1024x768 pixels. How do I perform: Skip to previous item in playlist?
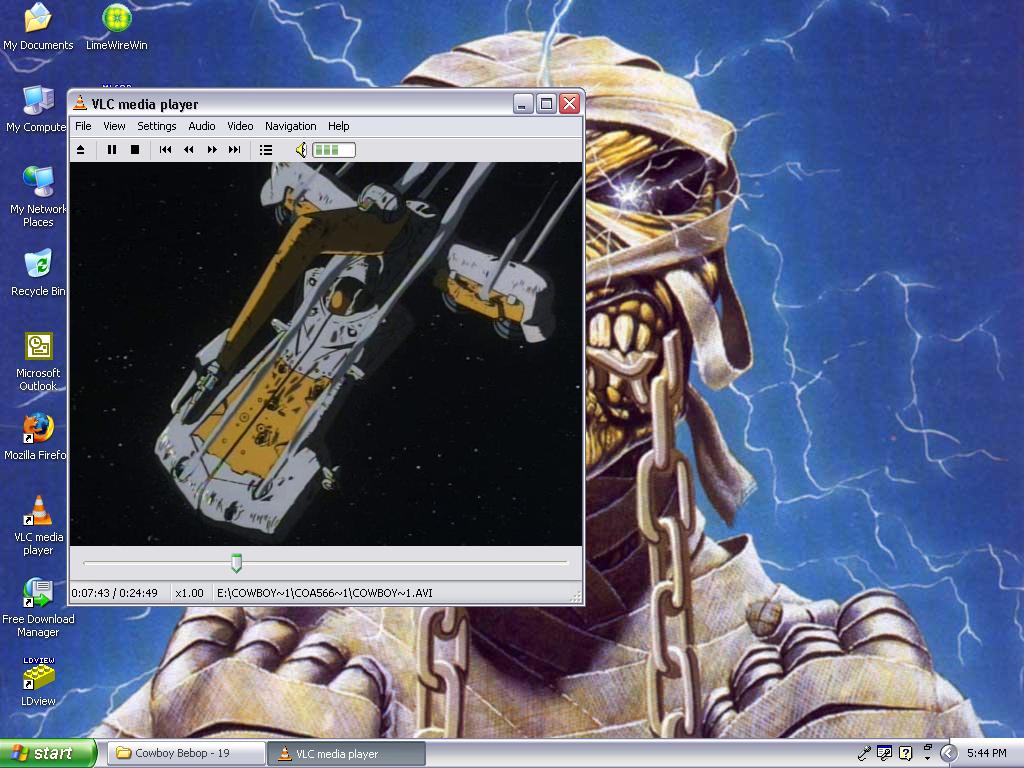(165, 150)
